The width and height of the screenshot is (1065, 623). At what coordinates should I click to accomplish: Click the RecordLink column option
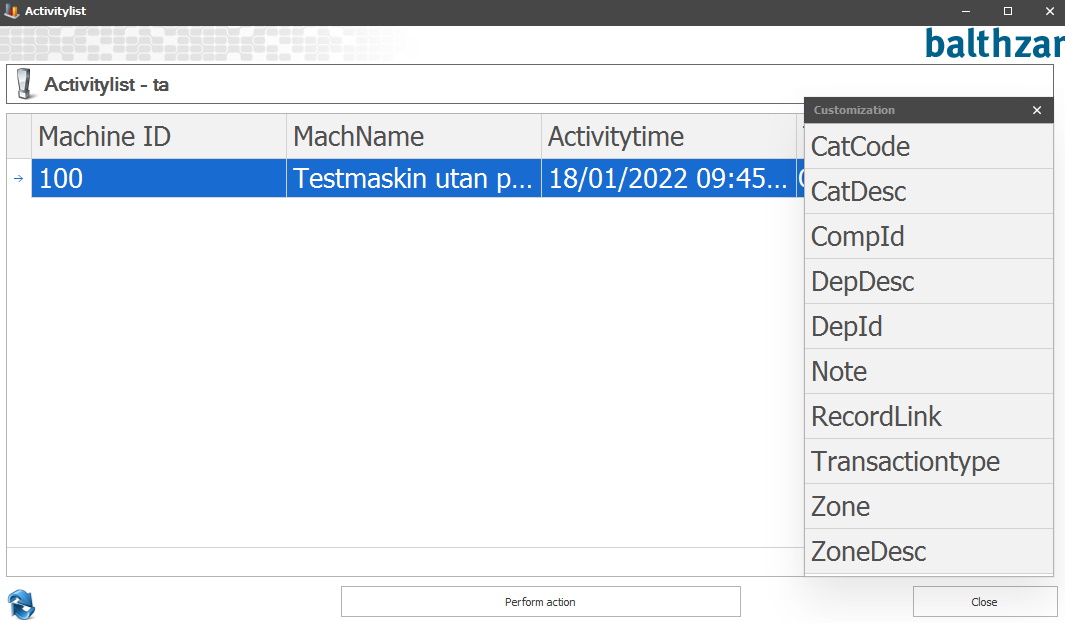tap(928, 417)
